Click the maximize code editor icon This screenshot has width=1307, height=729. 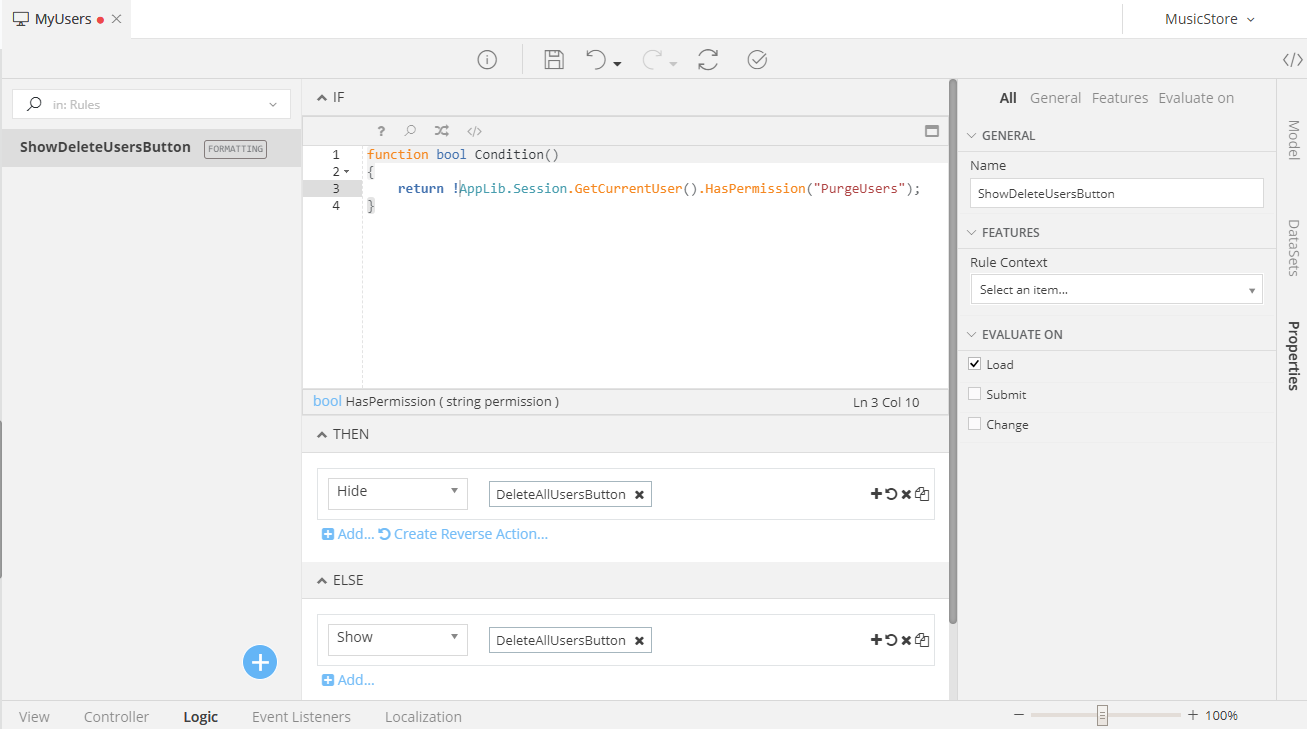tap(931, 131)
